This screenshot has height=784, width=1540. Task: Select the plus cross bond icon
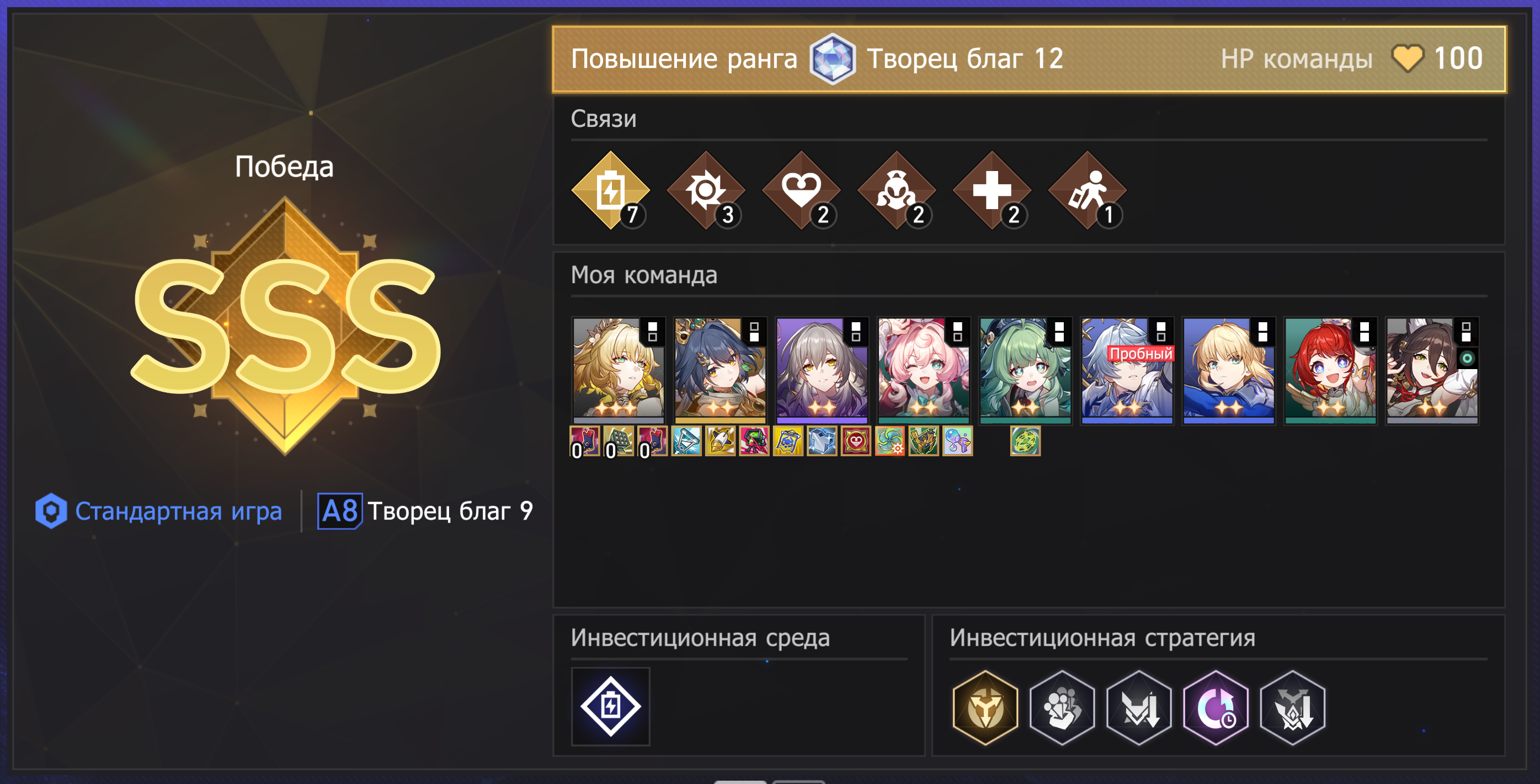click(992, 191)
